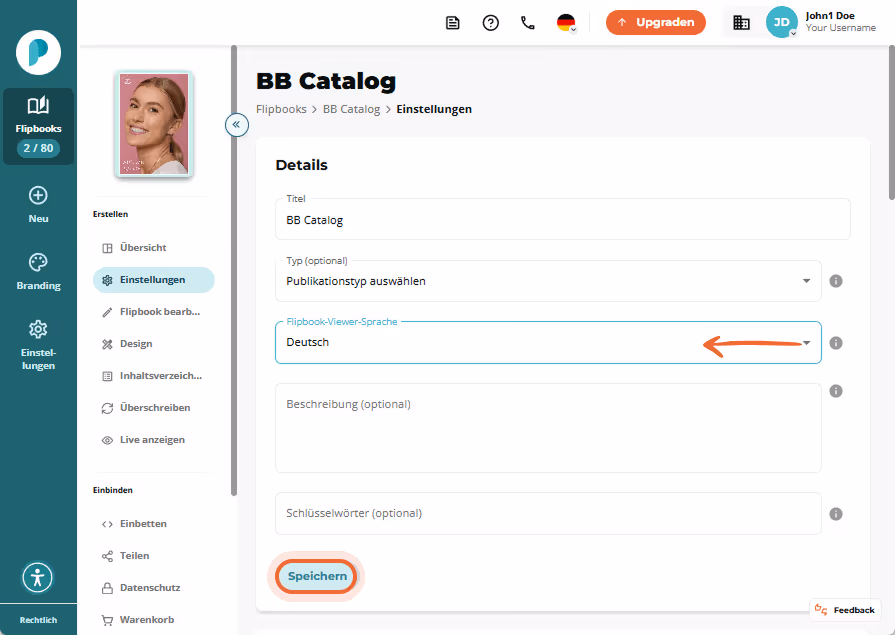Select Einstellungen in the flipbook menu
895x635 pixels.
pyautogui.click(x=154, y=280)
